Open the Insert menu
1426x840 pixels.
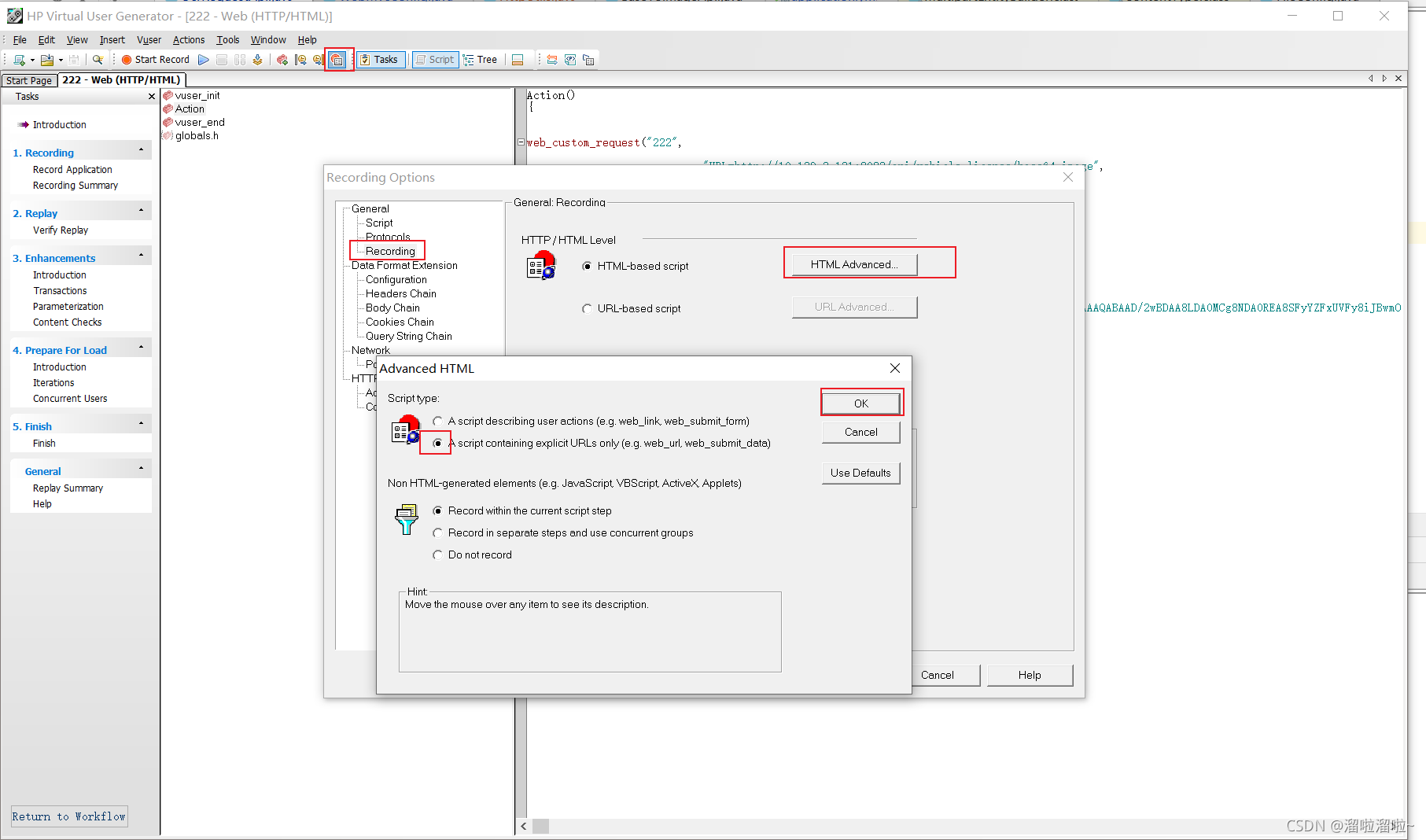pyautogui.click(x=112, y=39)
